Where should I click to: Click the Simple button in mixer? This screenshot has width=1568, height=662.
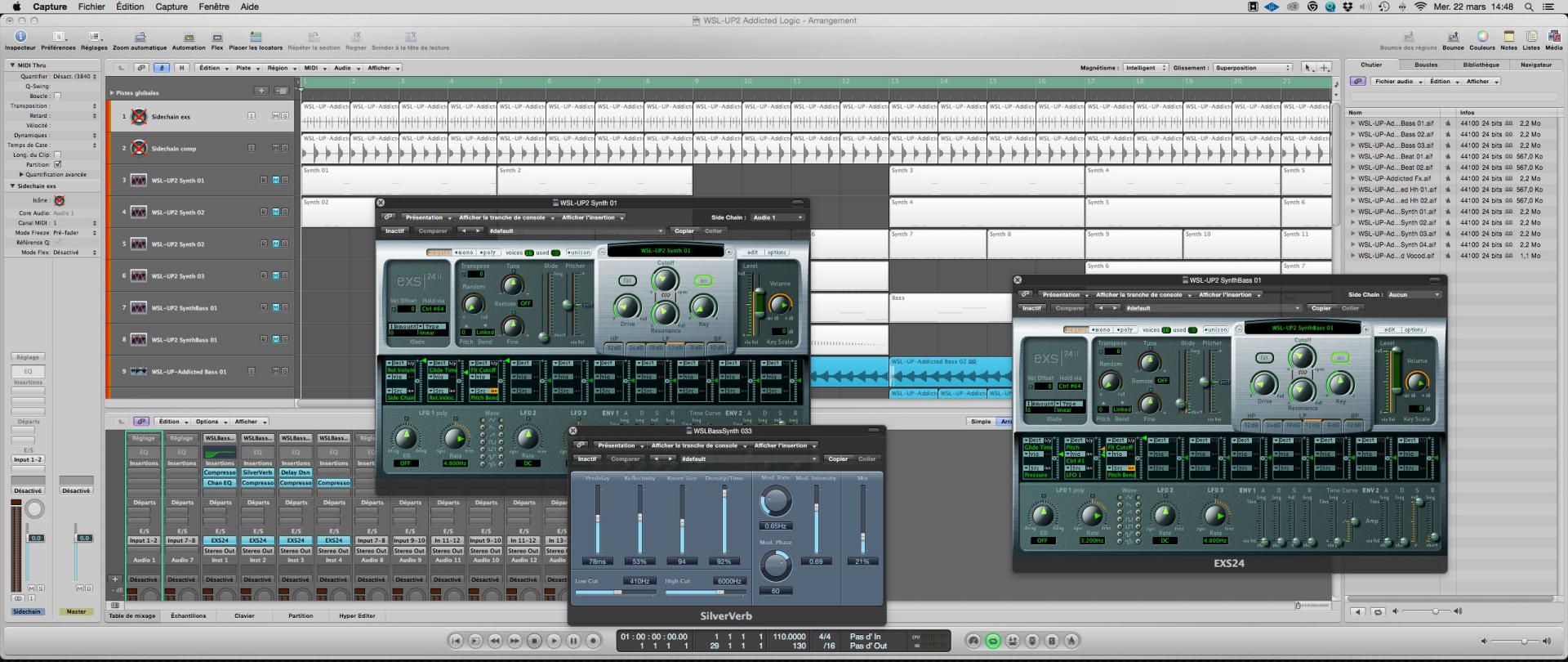point(981,422)
